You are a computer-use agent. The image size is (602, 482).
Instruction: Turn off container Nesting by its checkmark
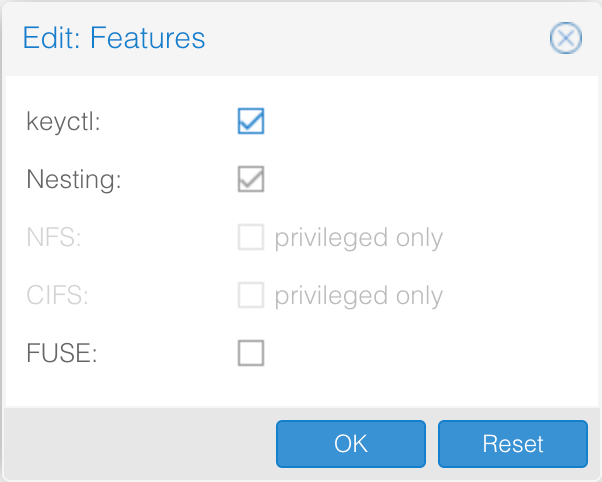(251, 179)
